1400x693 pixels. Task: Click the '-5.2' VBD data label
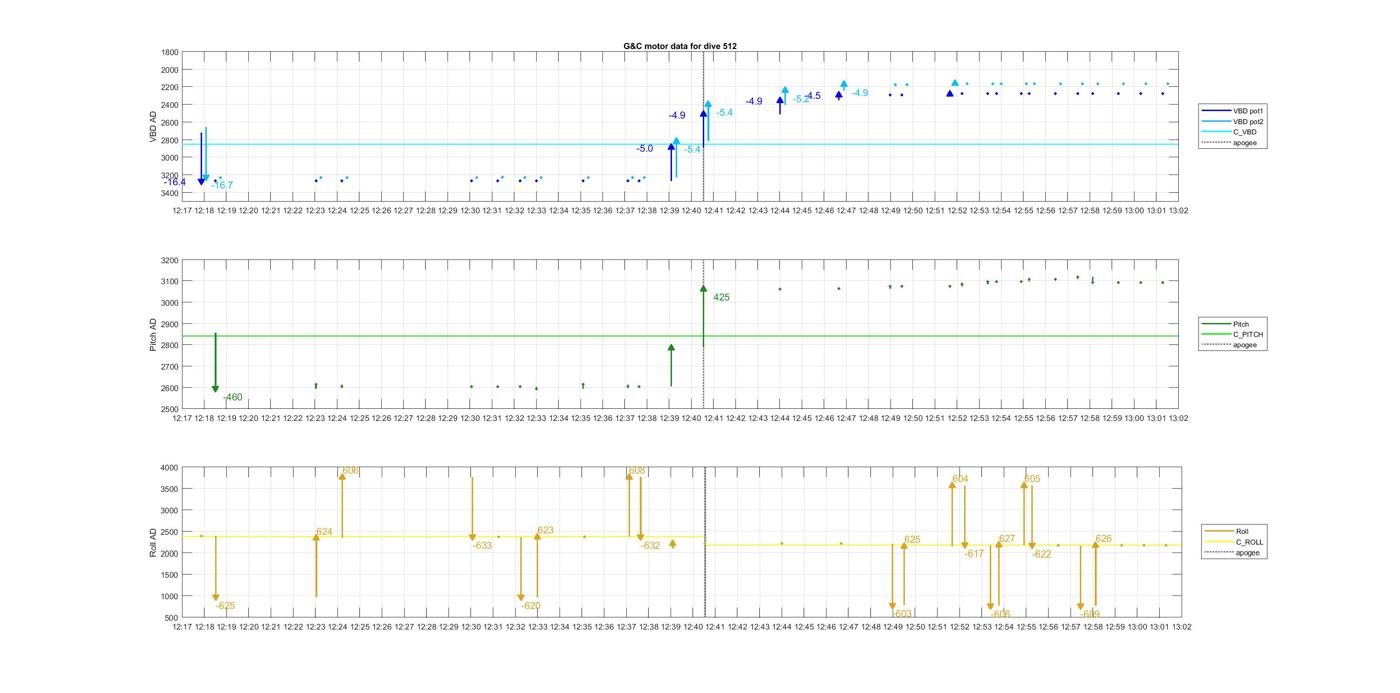click(802, 99)
